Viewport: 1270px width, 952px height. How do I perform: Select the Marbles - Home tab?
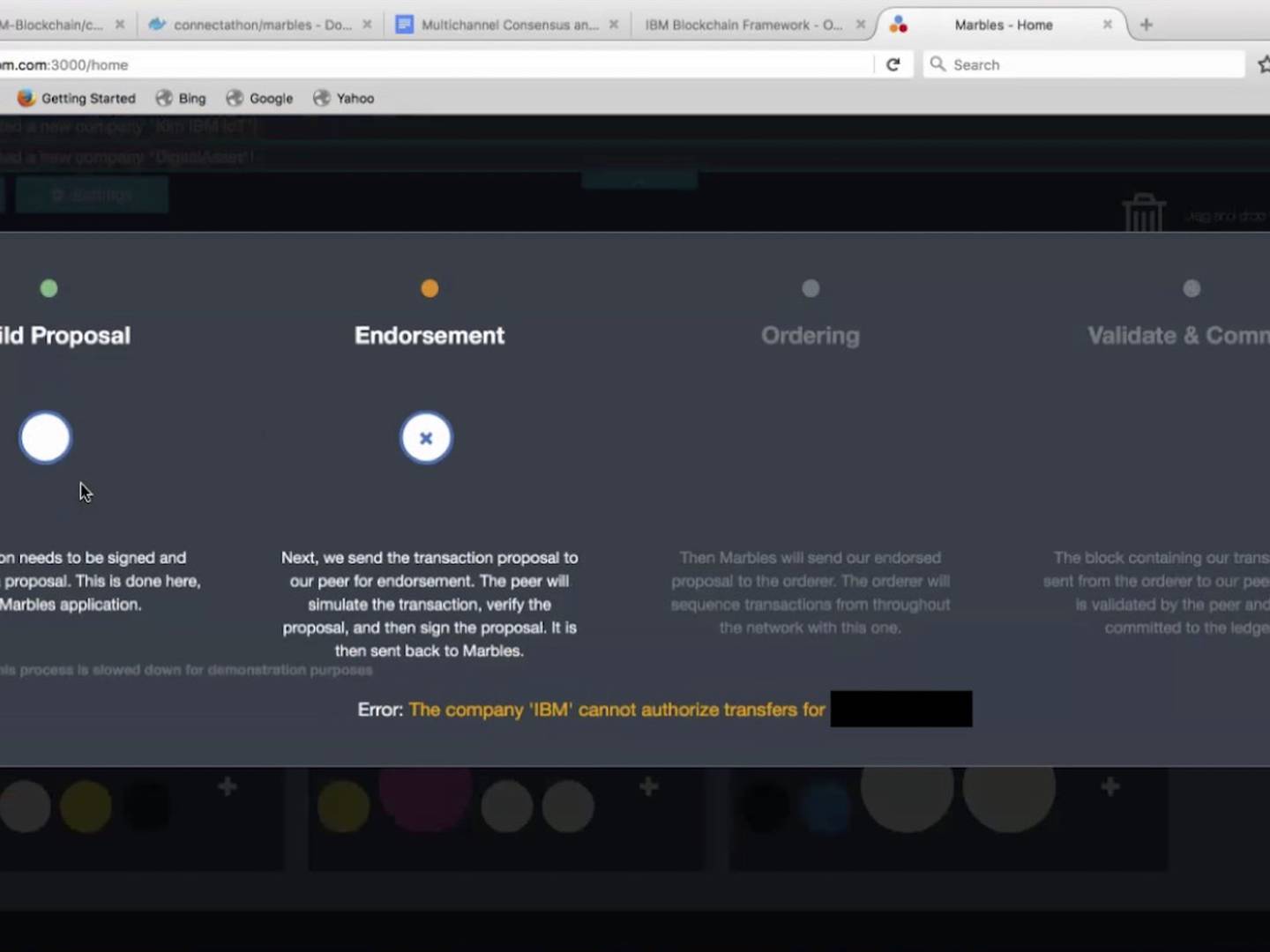point(1003,25)
